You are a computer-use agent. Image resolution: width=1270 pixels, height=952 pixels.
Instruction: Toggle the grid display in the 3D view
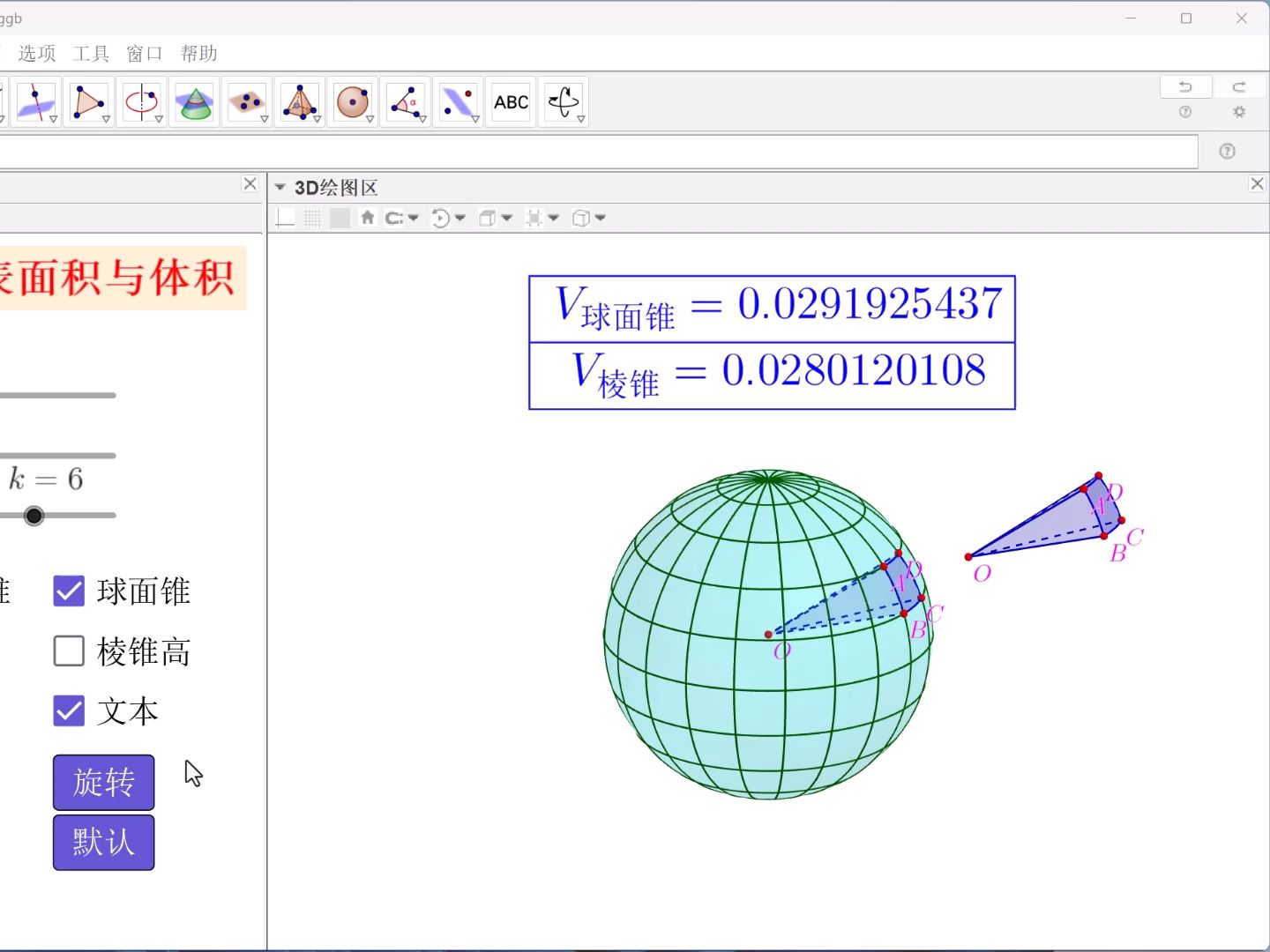click(312, 218)
